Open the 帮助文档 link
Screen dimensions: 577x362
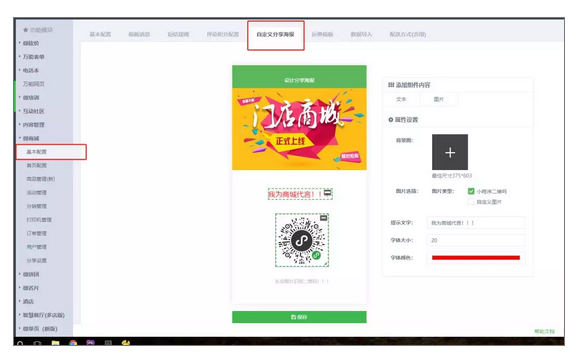[x=544, y=331]
